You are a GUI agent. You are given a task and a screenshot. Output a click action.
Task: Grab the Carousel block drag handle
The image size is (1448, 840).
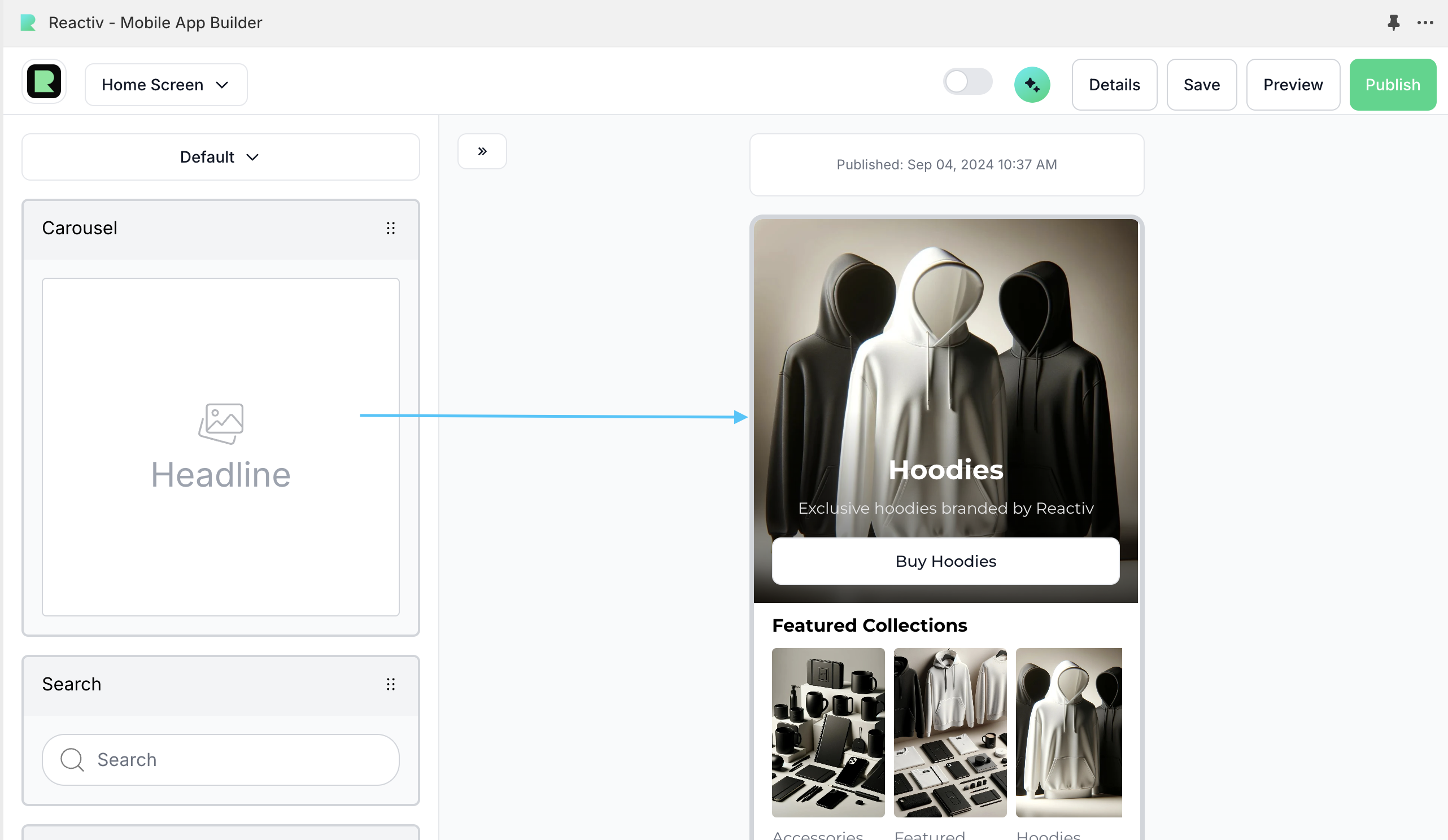pos(390,229)
